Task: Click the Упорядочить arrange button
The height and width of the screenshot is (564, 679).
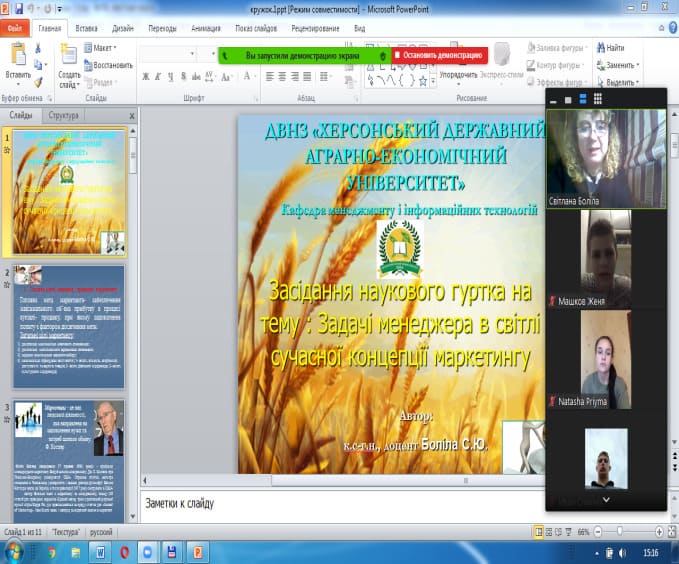Action: point(458,64)
